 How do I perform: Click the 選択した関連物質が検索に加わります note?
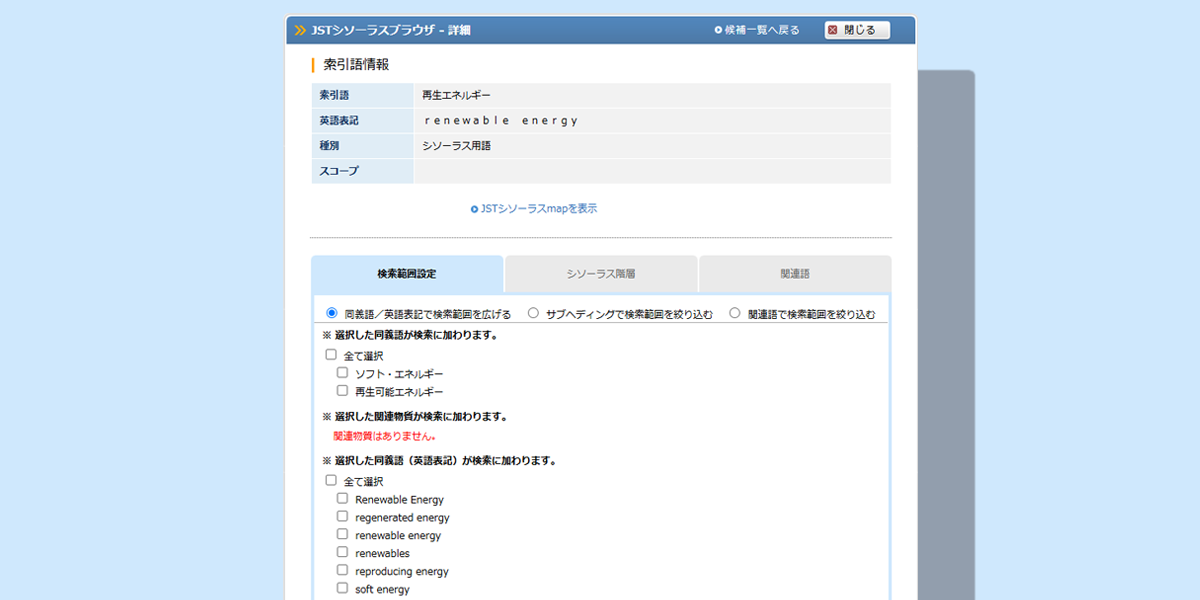tap(415, 416)
